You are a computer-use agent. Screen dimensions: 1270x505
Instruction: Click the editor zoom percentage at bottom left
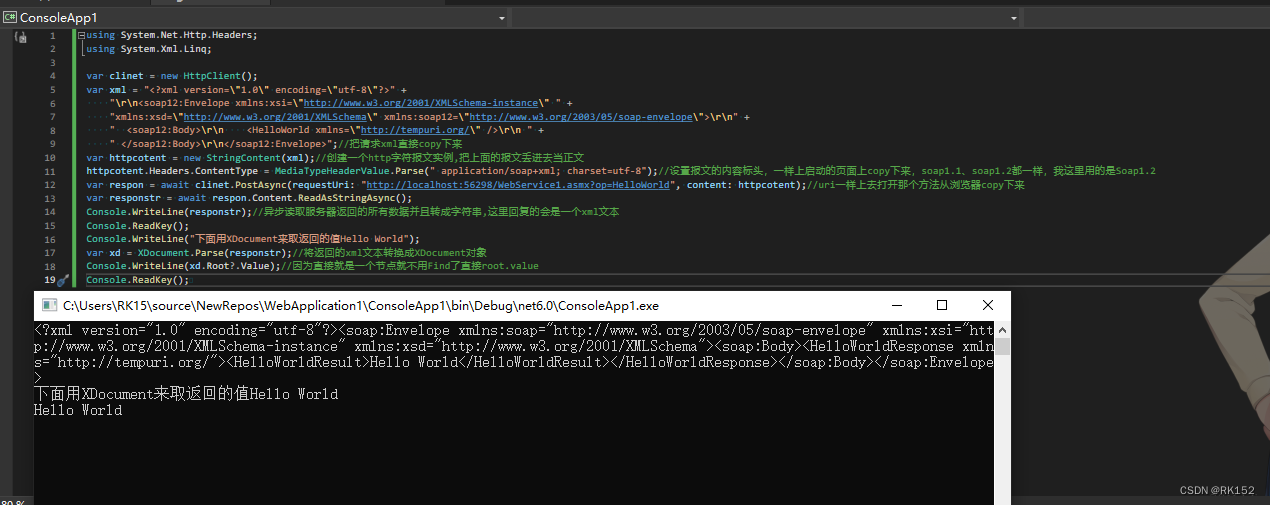[12, 502]
